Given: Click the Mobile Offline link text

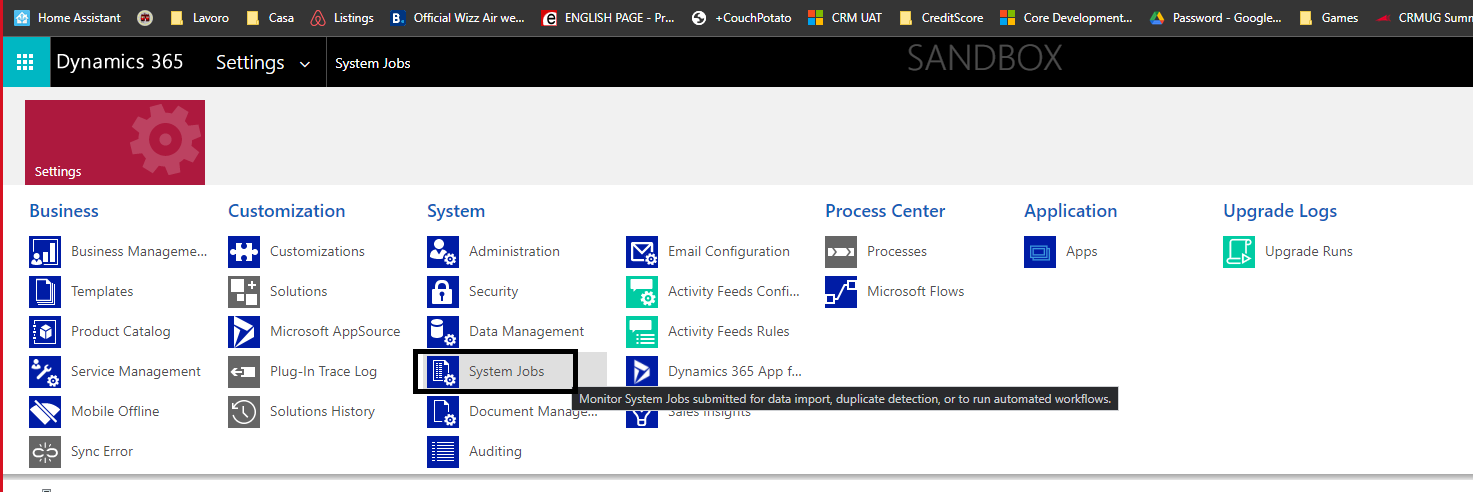Looking at the screenshot, I should click(115, 412).
